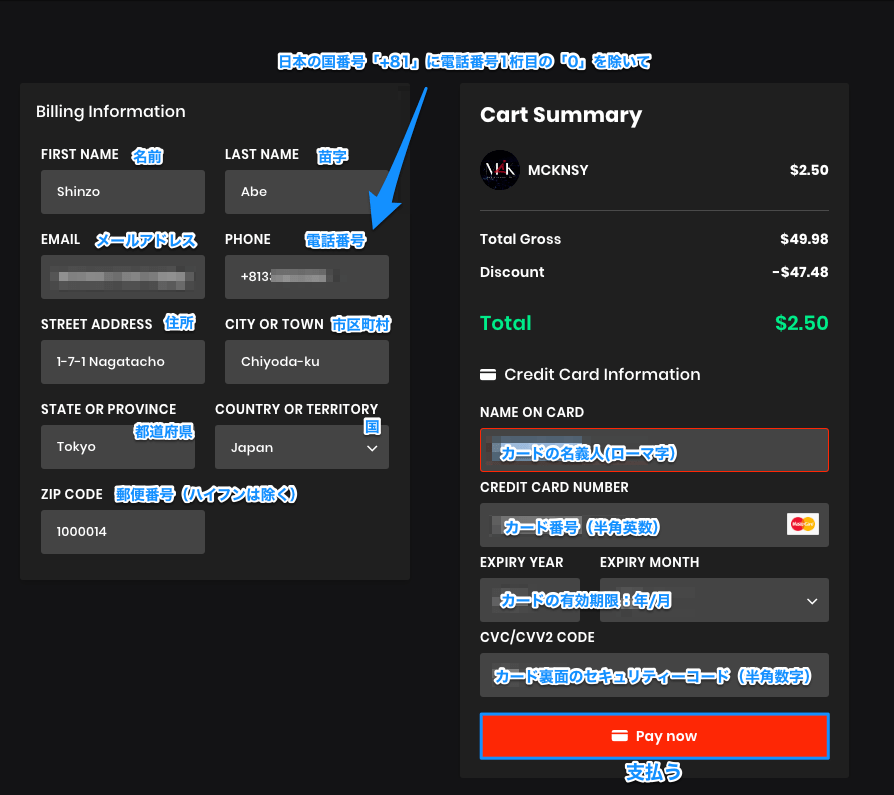Open the Country or Territory dropdown showing Japan
This screenshot has height=795, width=894.
pyautogui.click(x=301, y=448)
